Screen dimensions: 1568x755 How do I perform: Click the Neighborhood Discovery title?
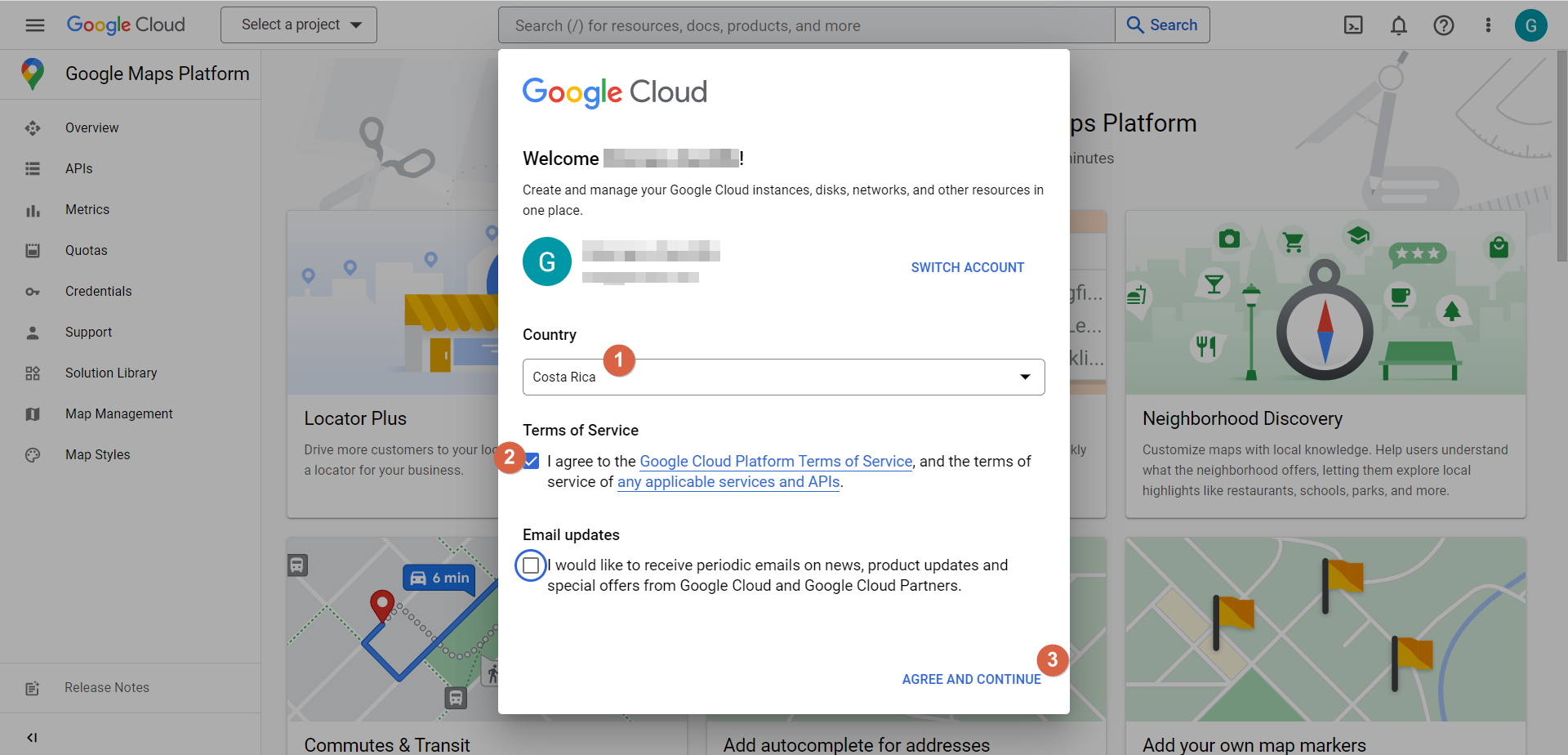(x=1242, y=418)
